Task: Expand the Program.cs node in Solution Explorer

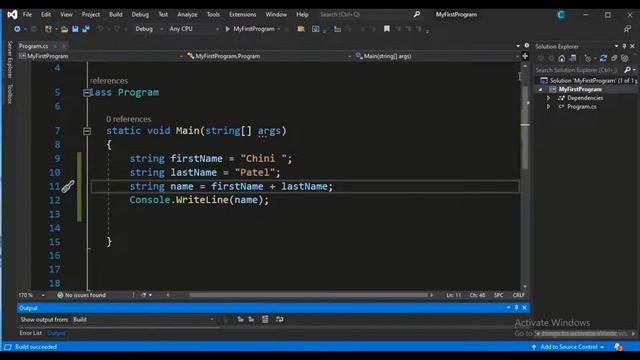Action: pos(548,107)
